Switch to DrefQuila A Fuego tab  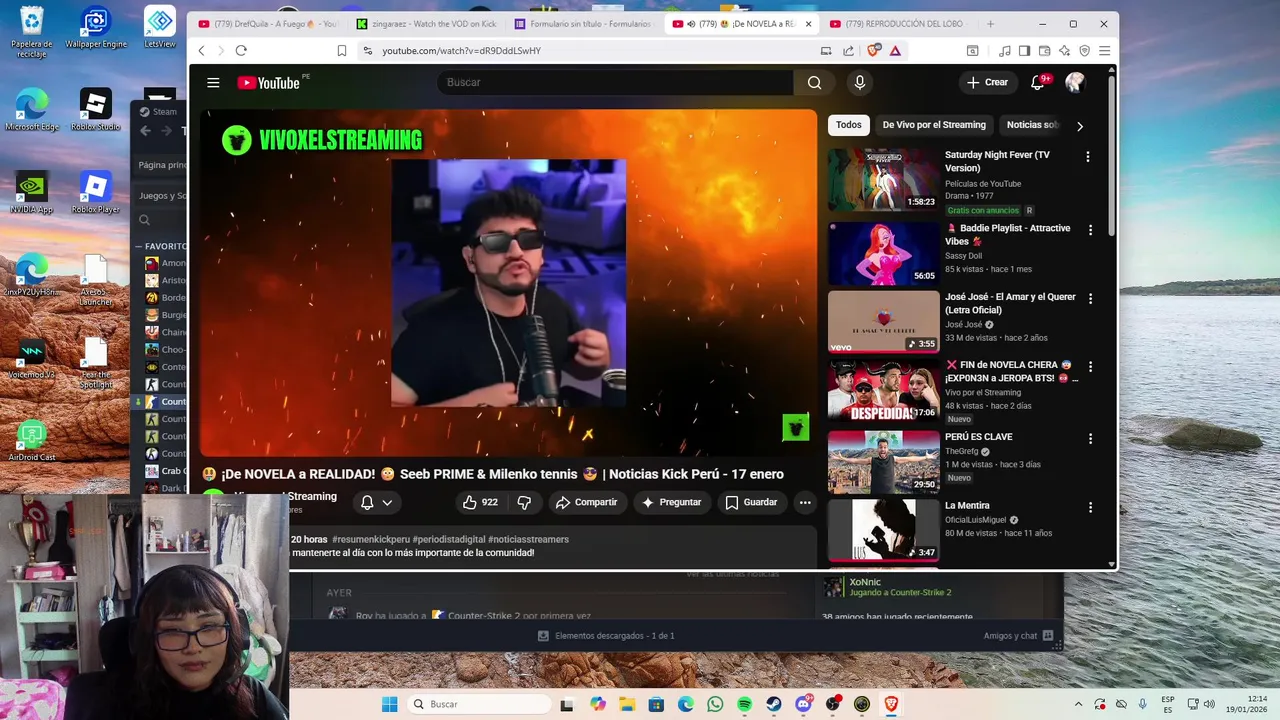(269, 24)
